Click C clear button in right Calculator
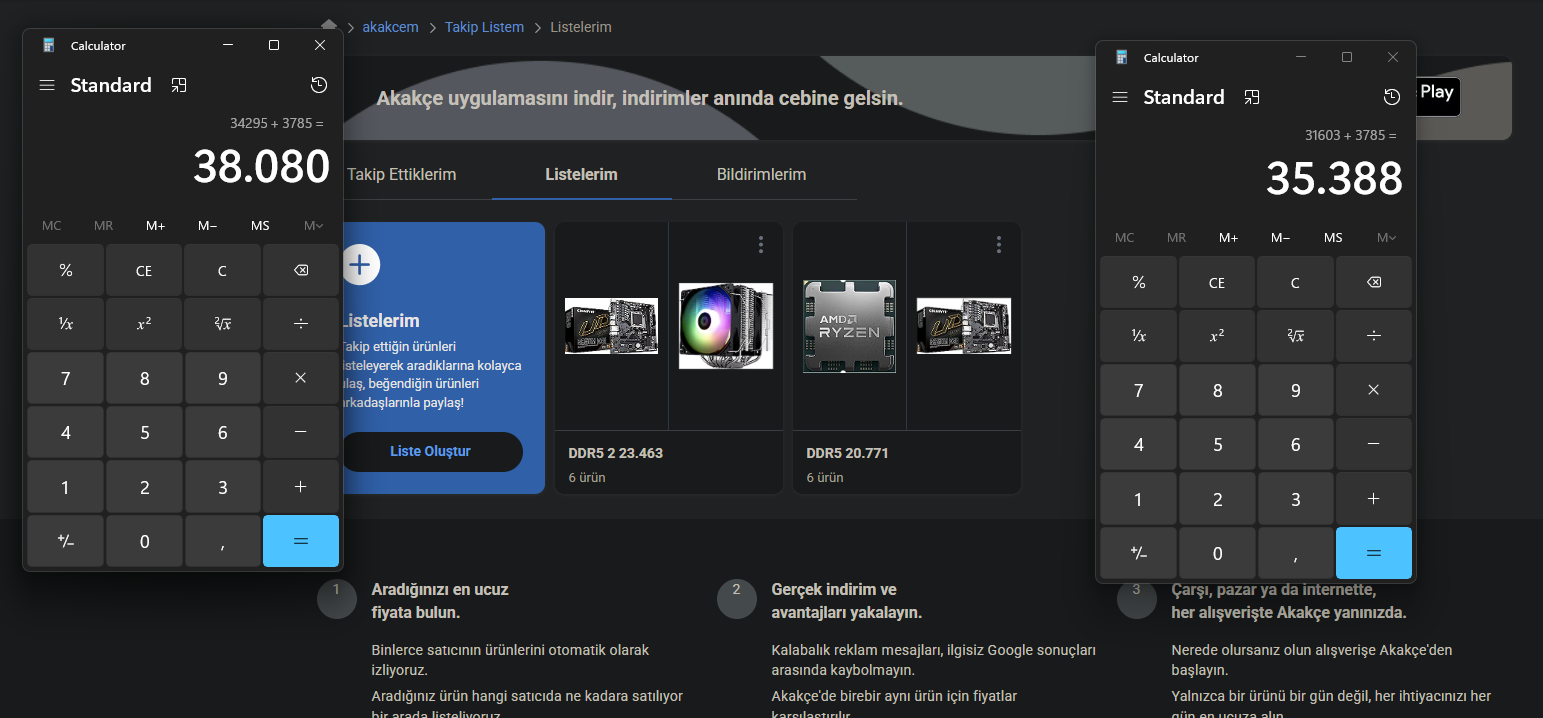Image resolution: width=1543 pixels, height=718 pixels. pos(1295,282)
